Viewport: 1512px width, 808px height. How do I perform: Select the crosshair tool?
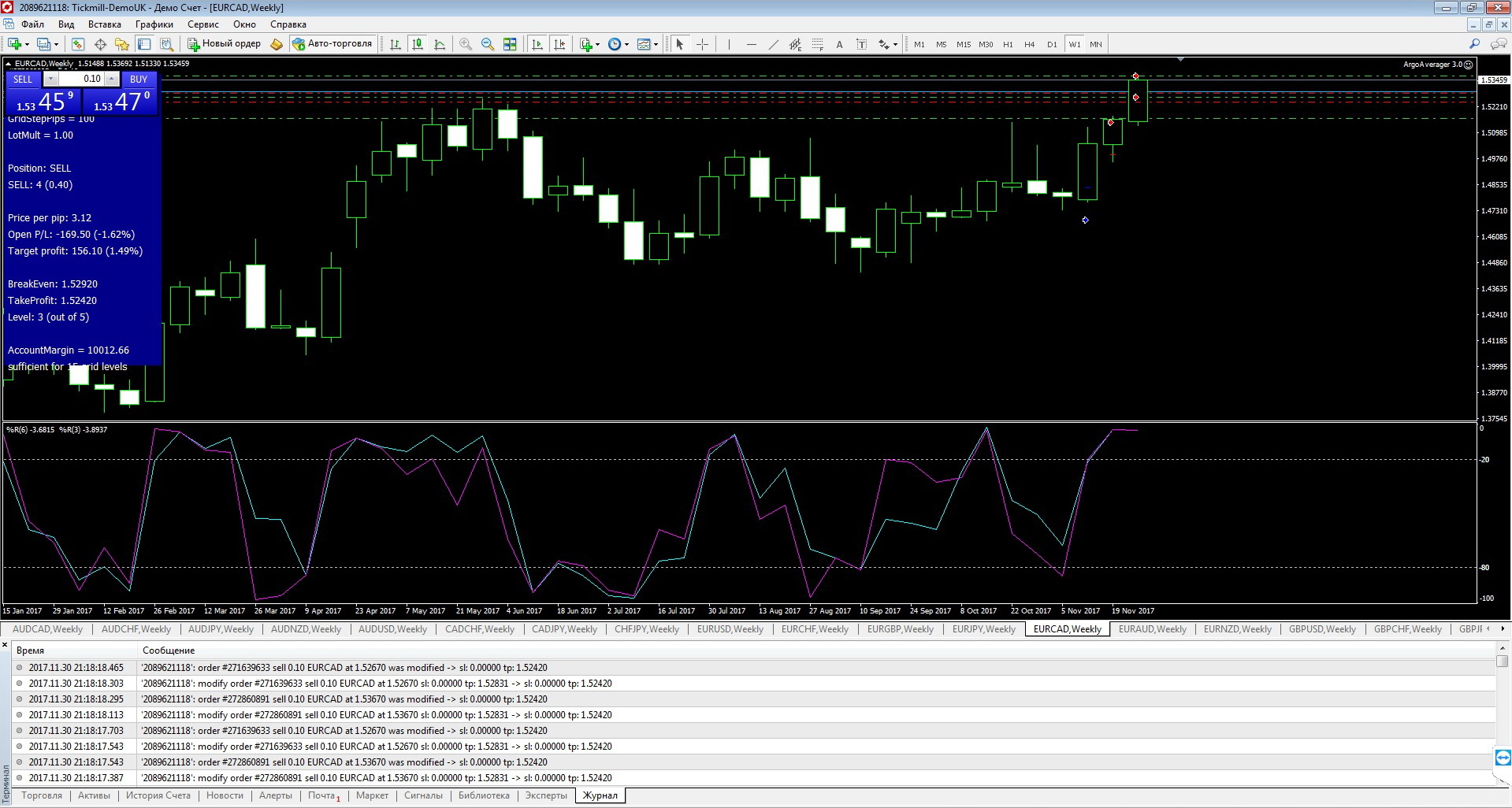702,44
